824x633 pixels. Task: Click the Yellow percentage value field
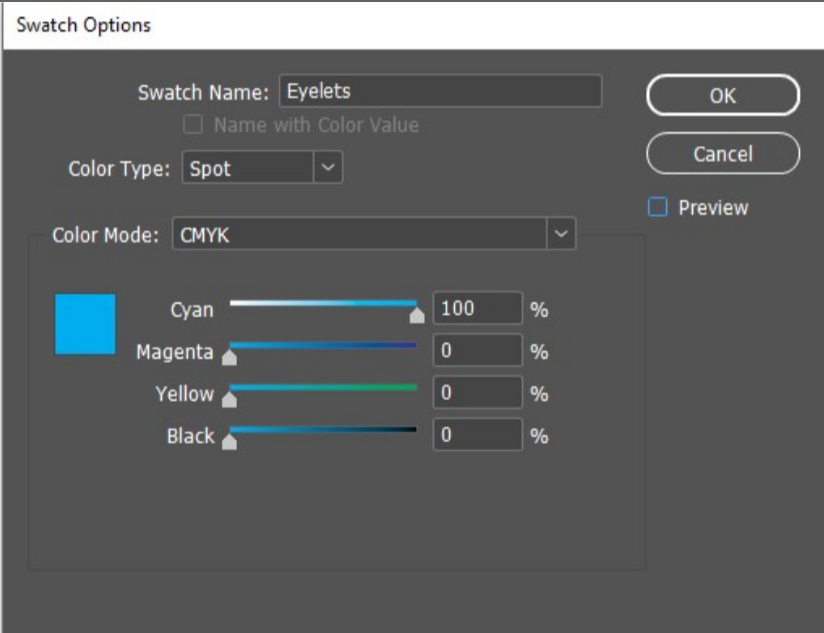tap(478, 392)
